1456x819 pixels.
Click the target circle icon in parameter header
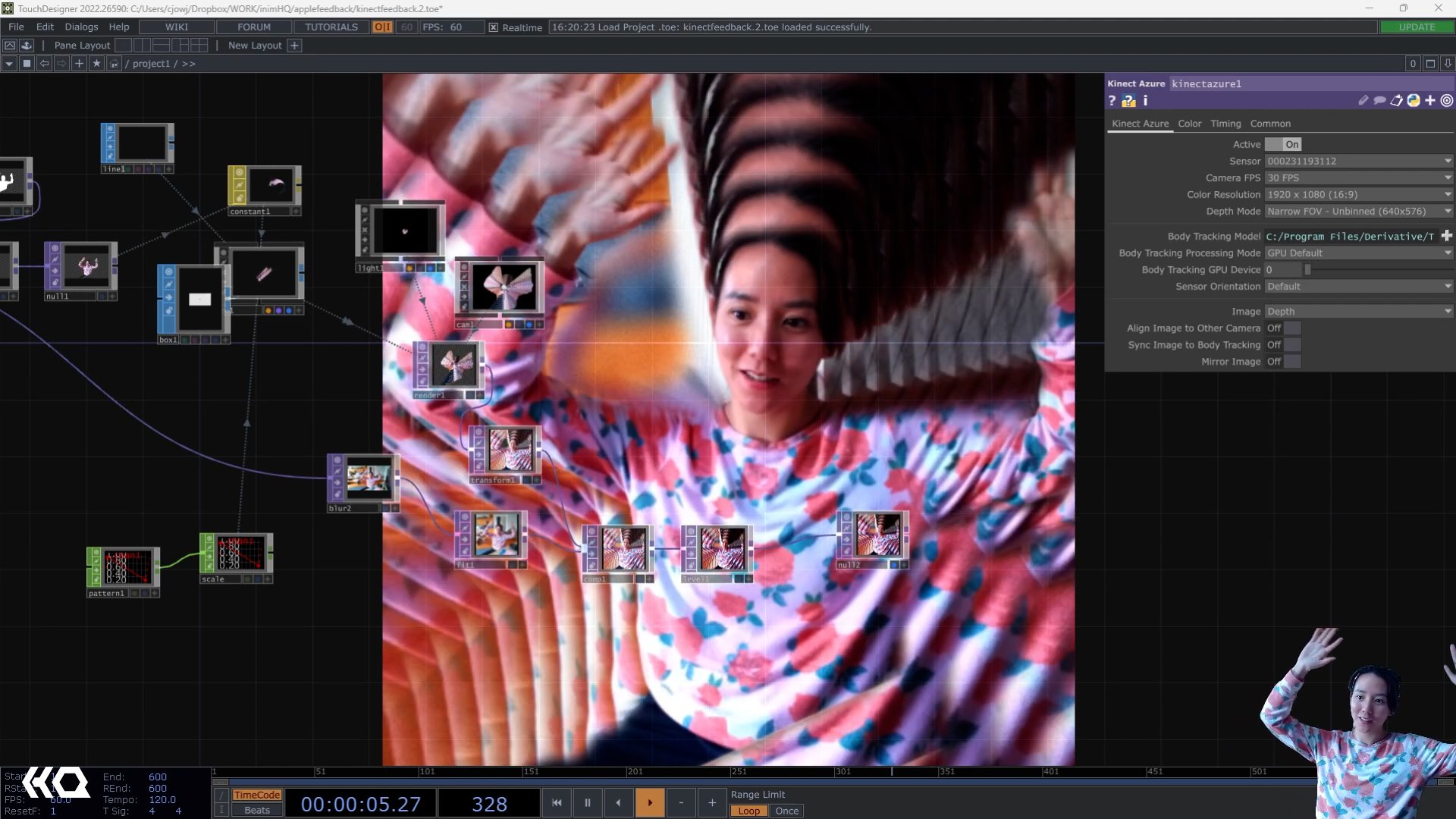pos(1447,100)
